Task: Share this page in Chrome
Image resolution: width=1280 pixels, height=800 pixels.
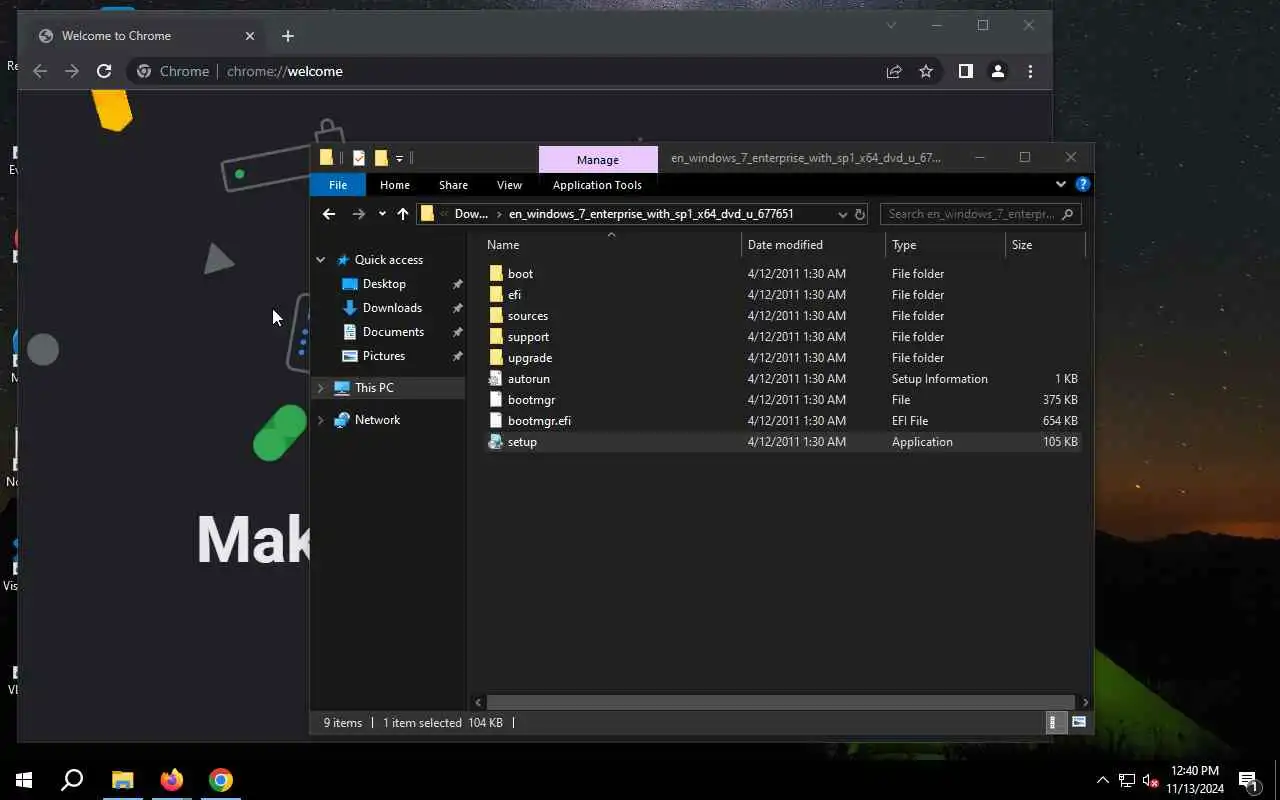Action: coord(894,71)
